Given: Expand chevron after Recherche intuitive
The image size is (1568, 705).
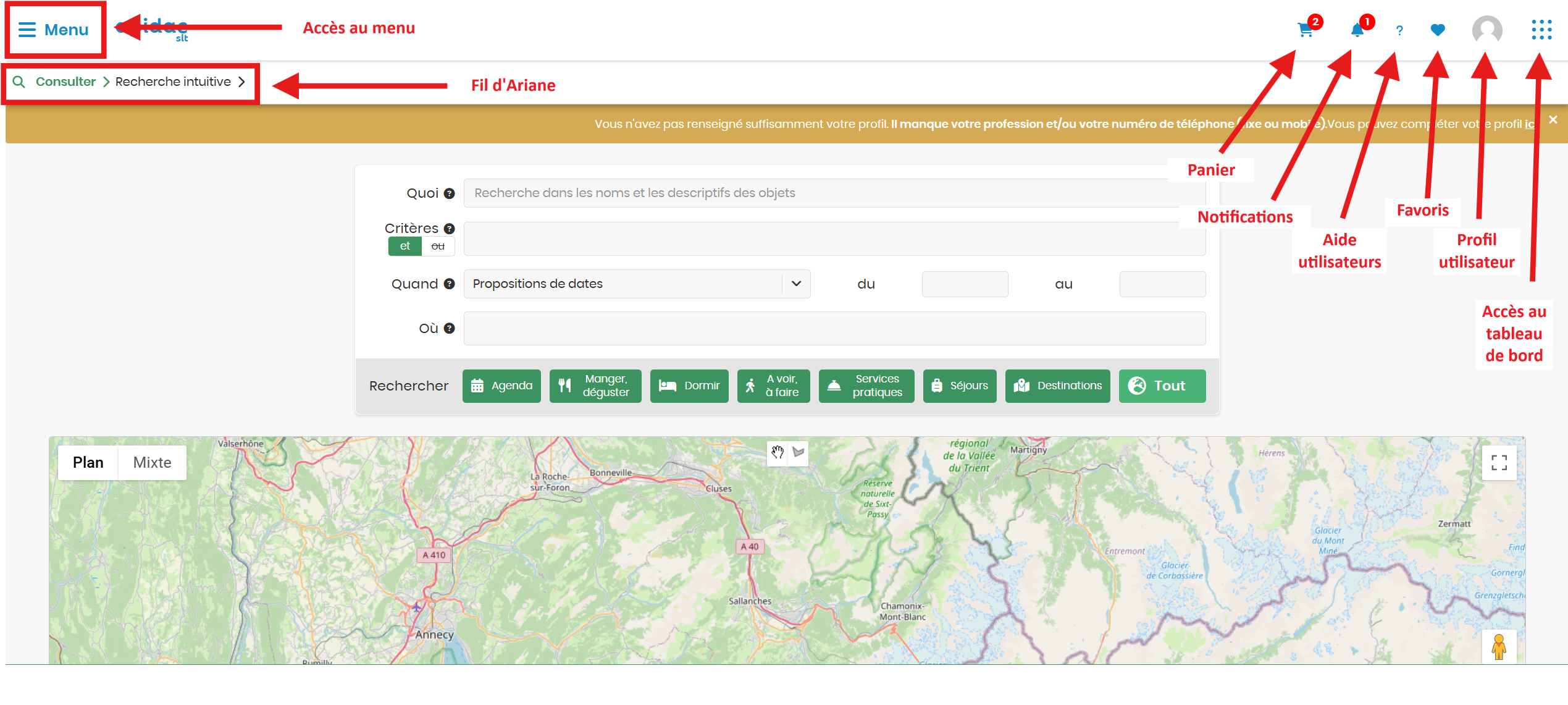Looking at the screenshot, I should pos(241,82).
